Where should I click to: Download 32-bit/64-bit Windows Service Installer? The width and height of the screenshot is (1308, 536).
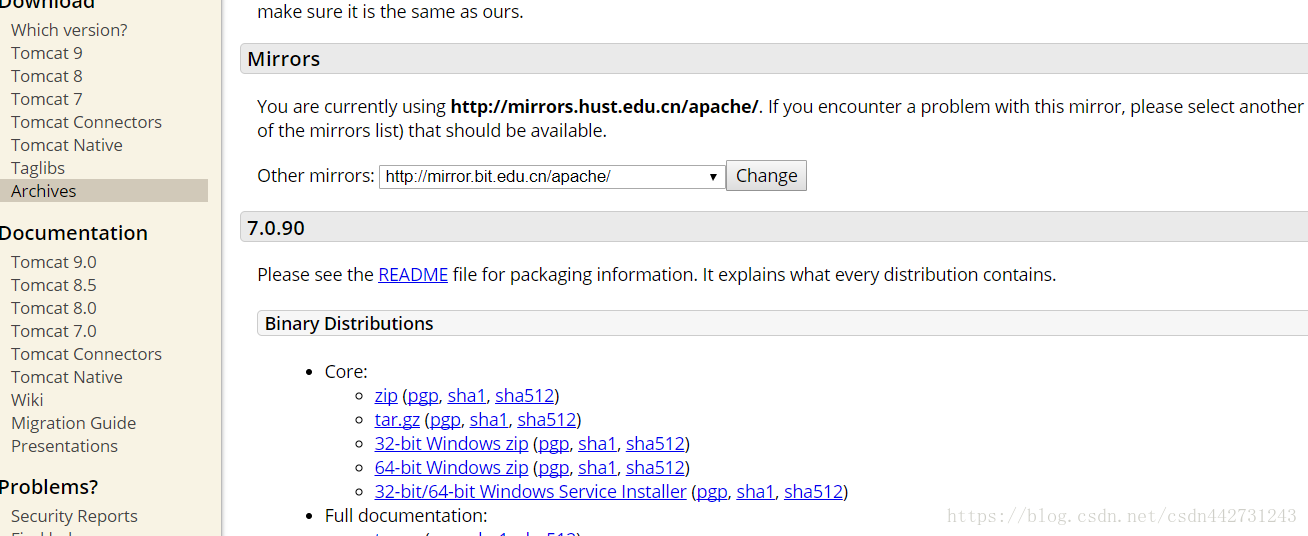coord(531,491)
